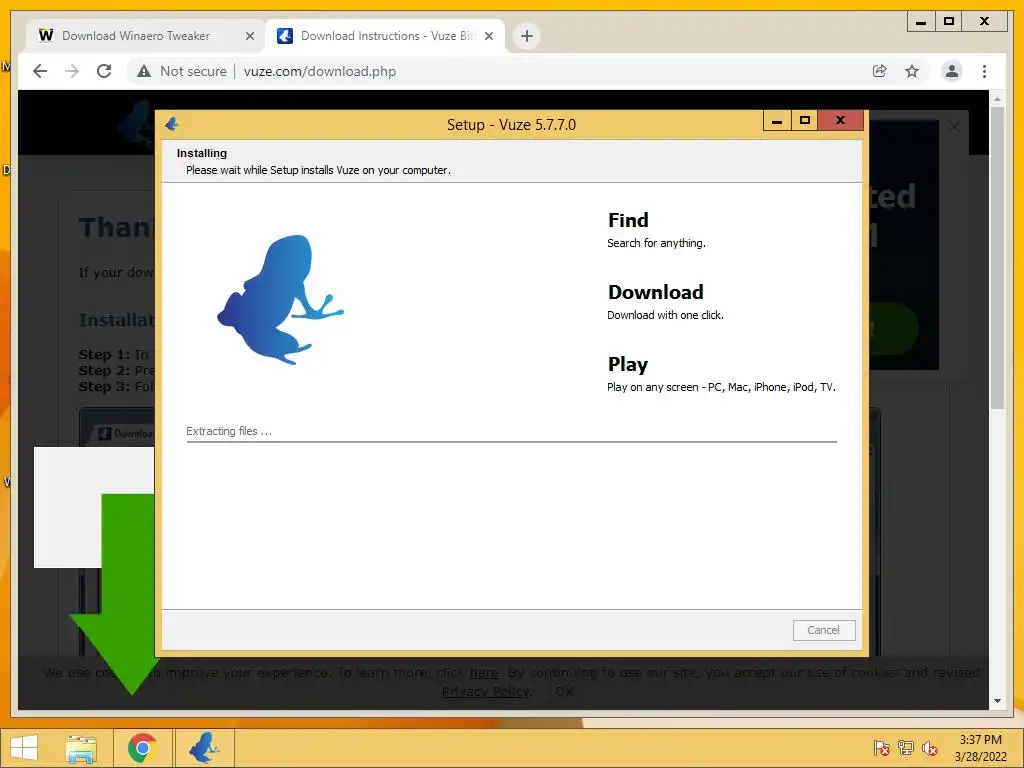Screen dimensions: 1024x768
Task: Reload the Vuze download page
Action: coord(104,71)
